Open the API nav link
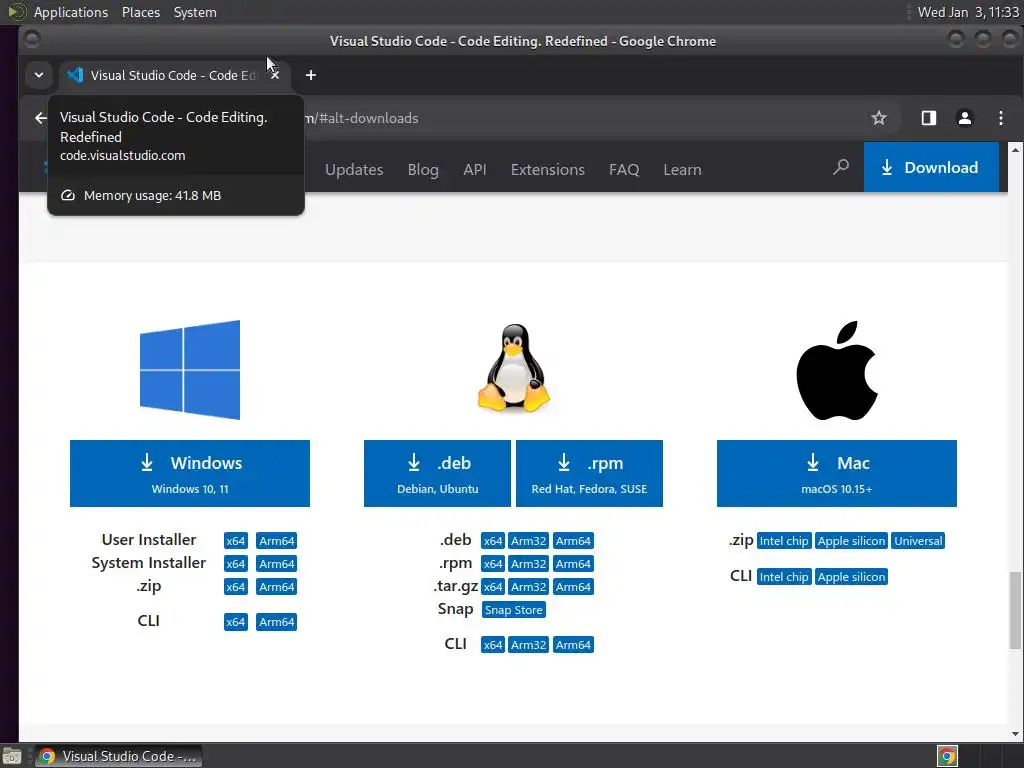 coord(475,170)
